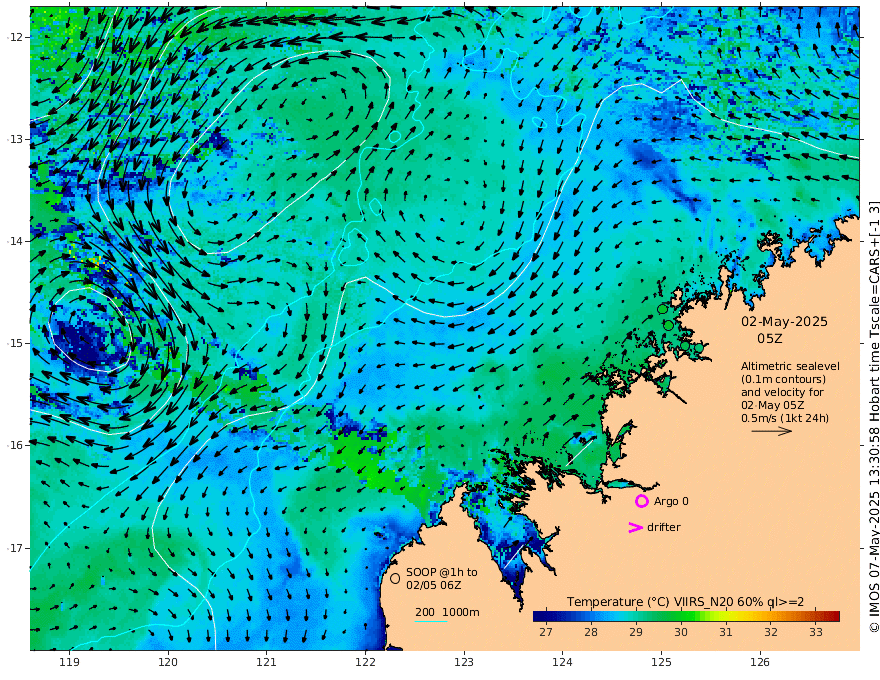This screenshot has height=680, width=880.
Task: Click the cyan 200m isobath legend line
Action: tap(430, 621)
